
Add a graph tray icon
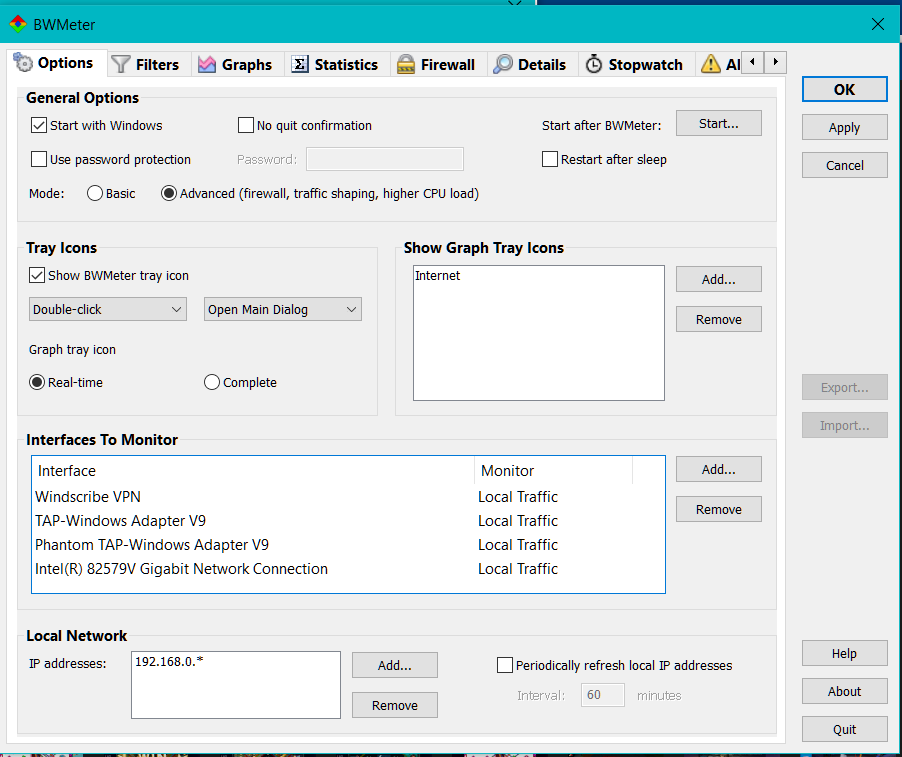point(718,280)
